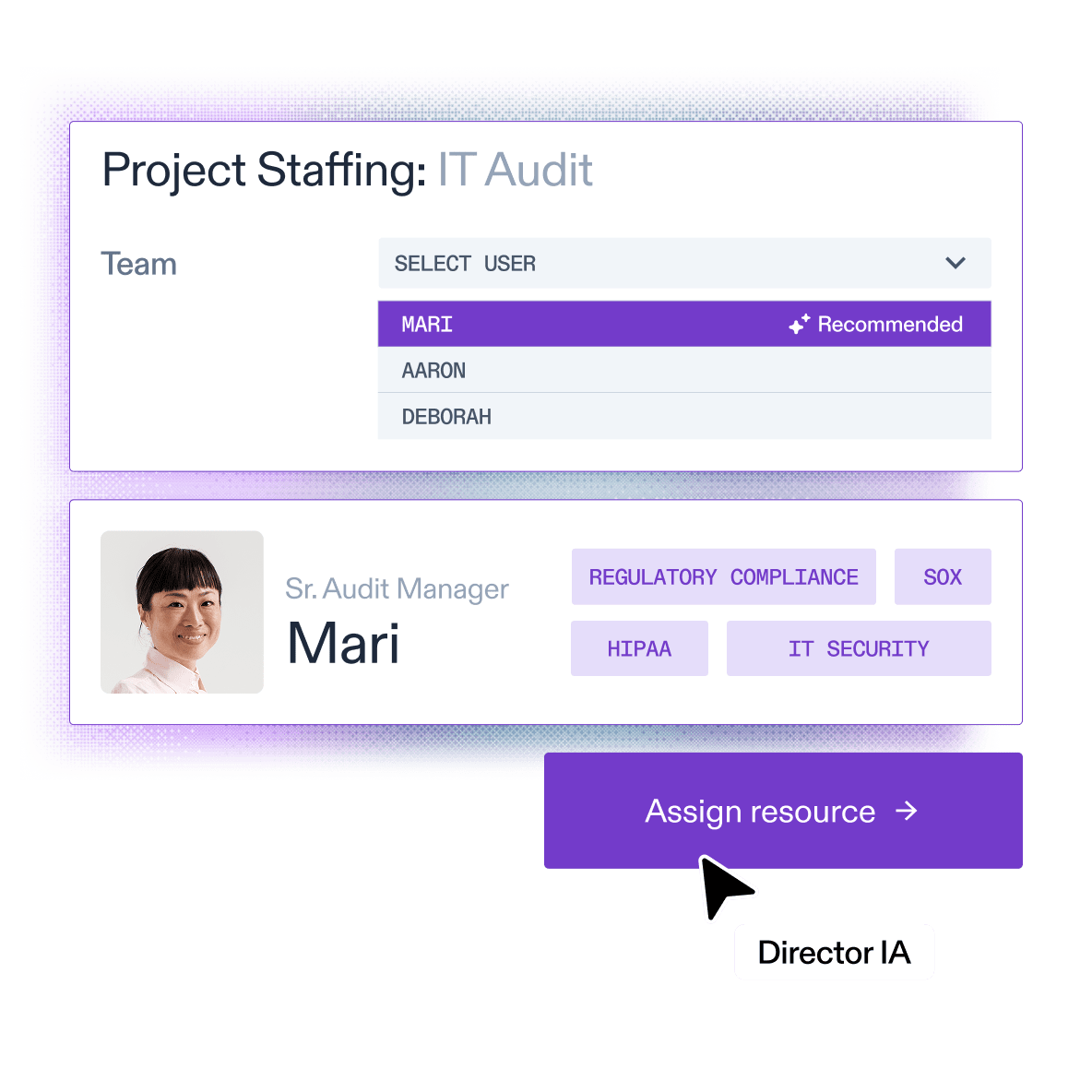This screenshot has width=1092, height=1092.
Task: Open the SELECT USER combo box
Action: 684,263
